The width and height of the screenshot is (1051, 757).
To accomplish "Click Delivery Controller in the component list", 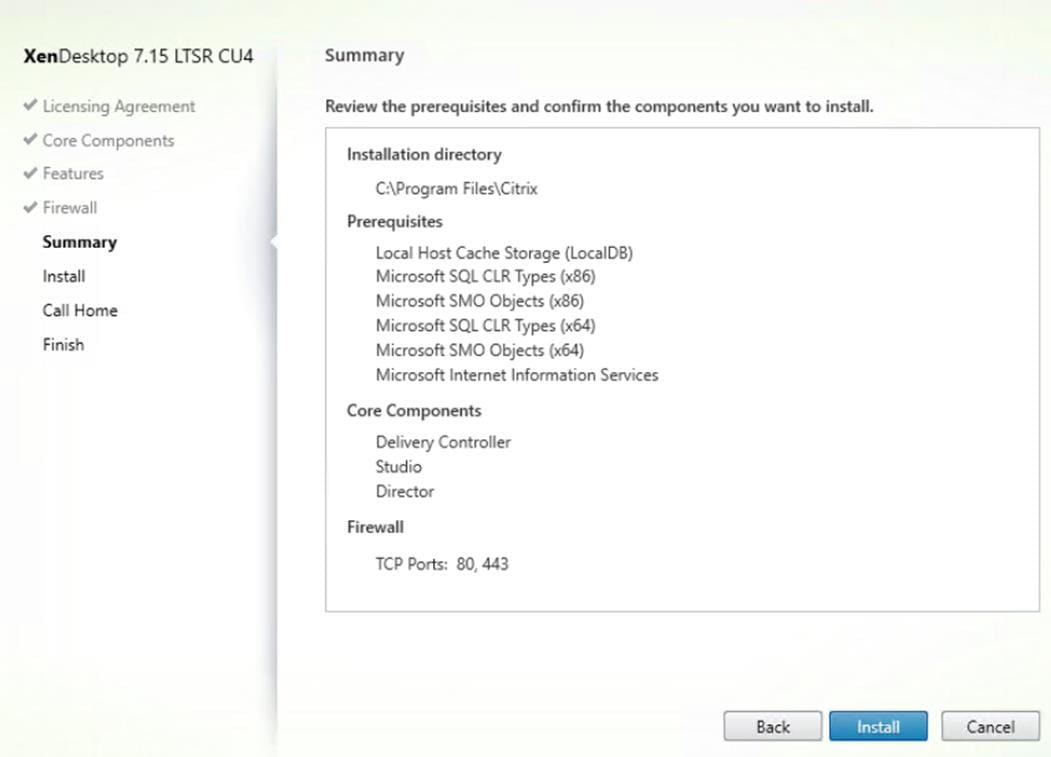I will point(443,442).
